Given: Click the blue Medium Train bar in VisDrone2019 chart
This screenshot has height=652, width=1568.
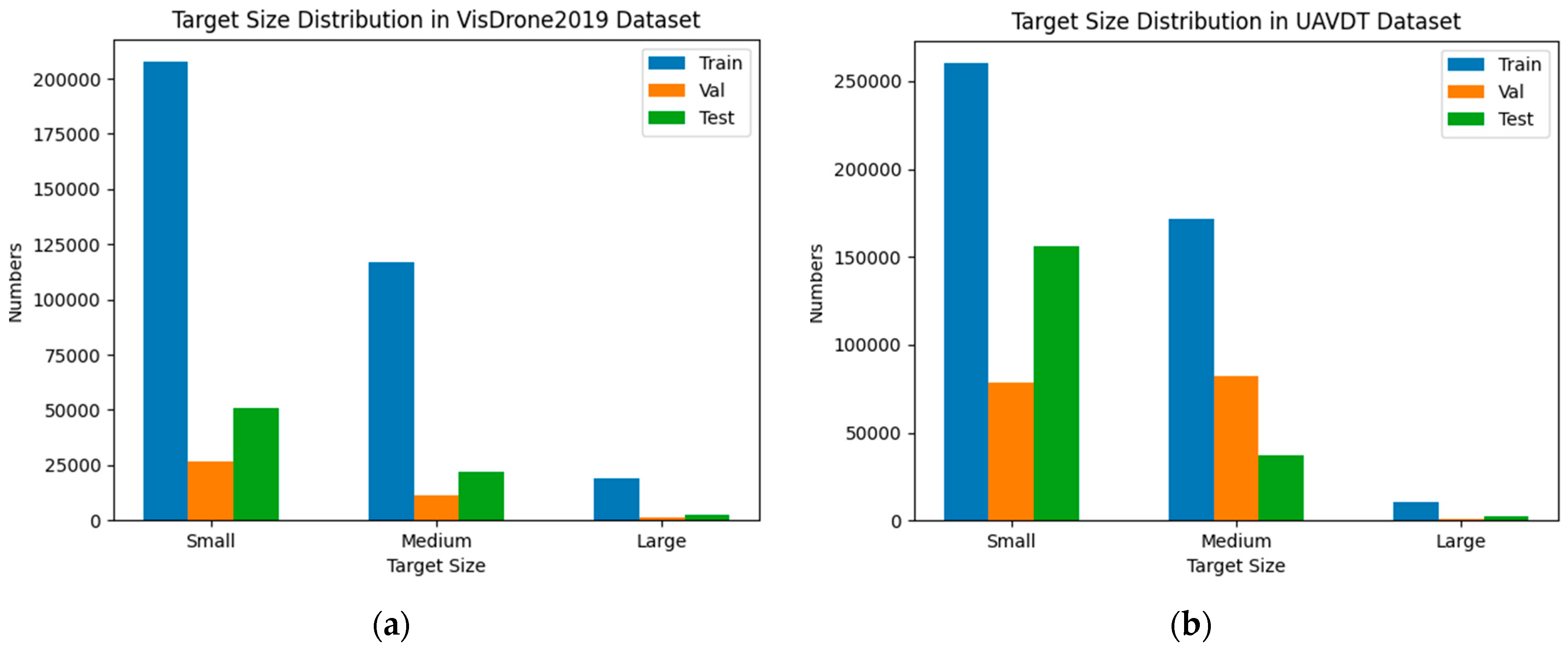Looking at the screenshot, I should coord(391,392).
